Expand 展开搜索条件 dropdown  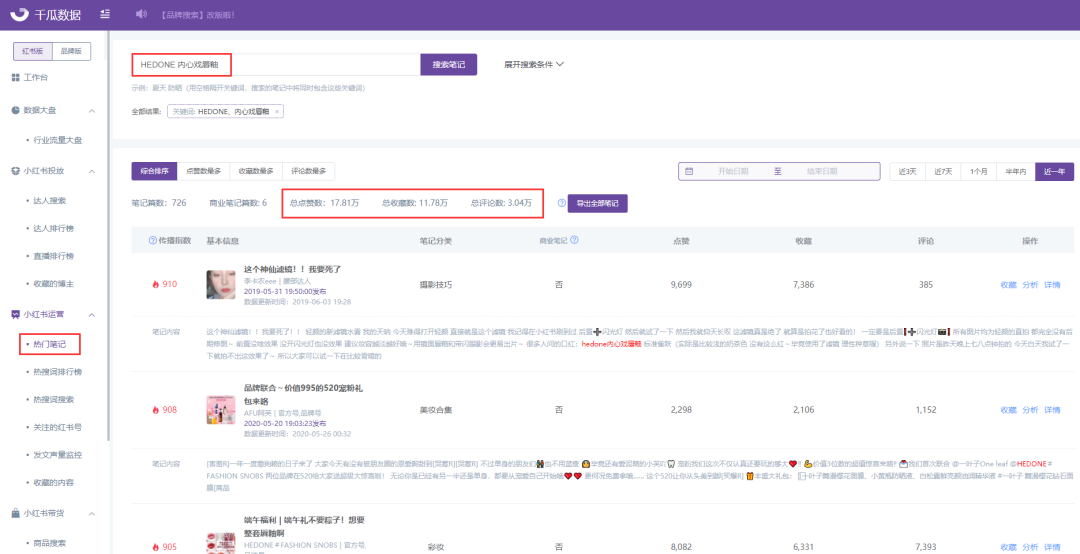534,65
